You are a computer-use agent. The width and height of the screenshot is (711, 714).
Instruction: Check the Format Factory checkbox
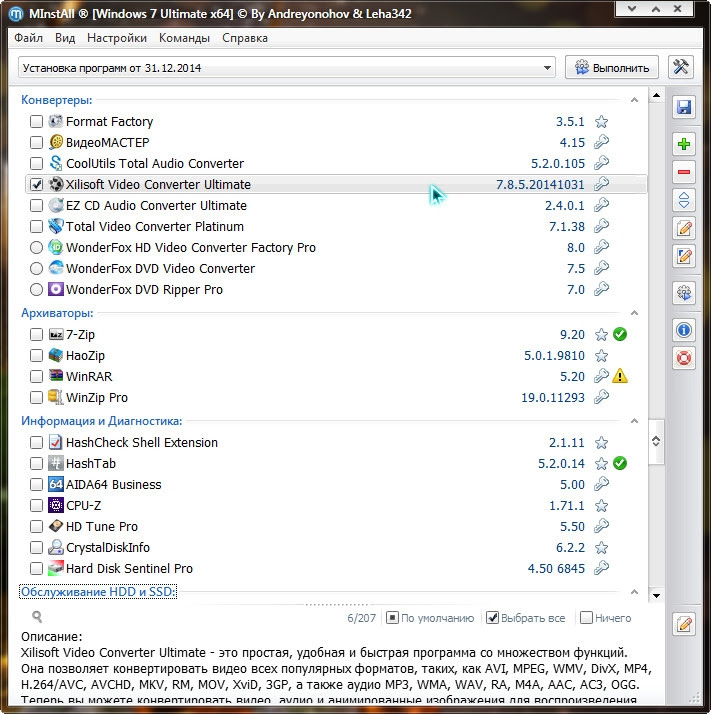(36, 122)
